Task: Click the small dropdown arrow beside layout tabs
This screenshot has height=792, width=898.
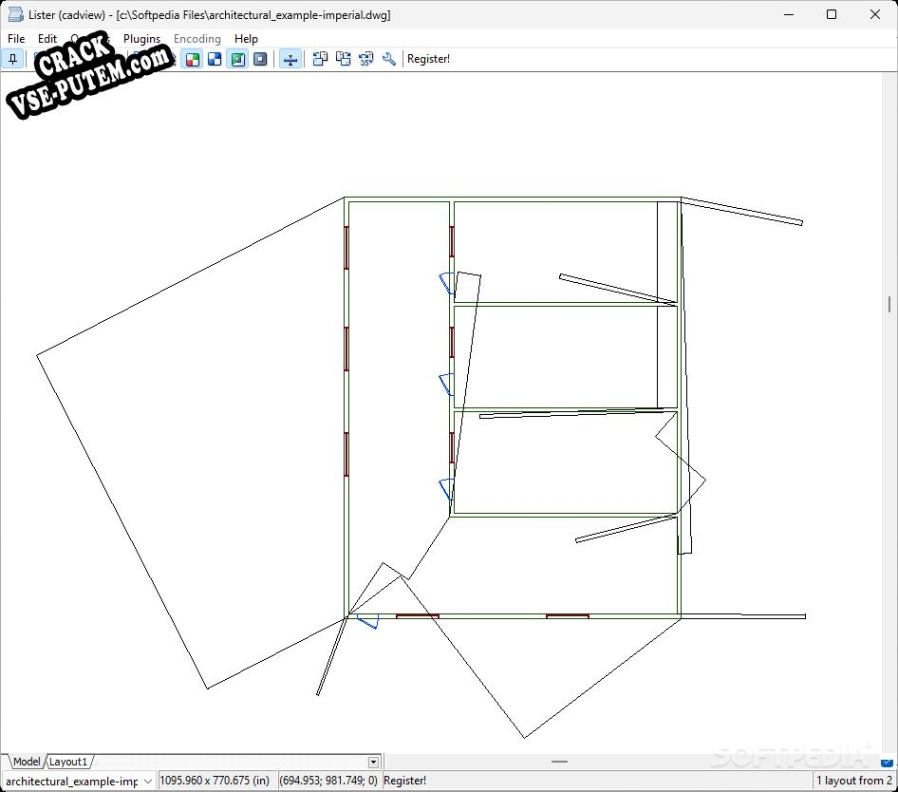Action: click(374, 762)
